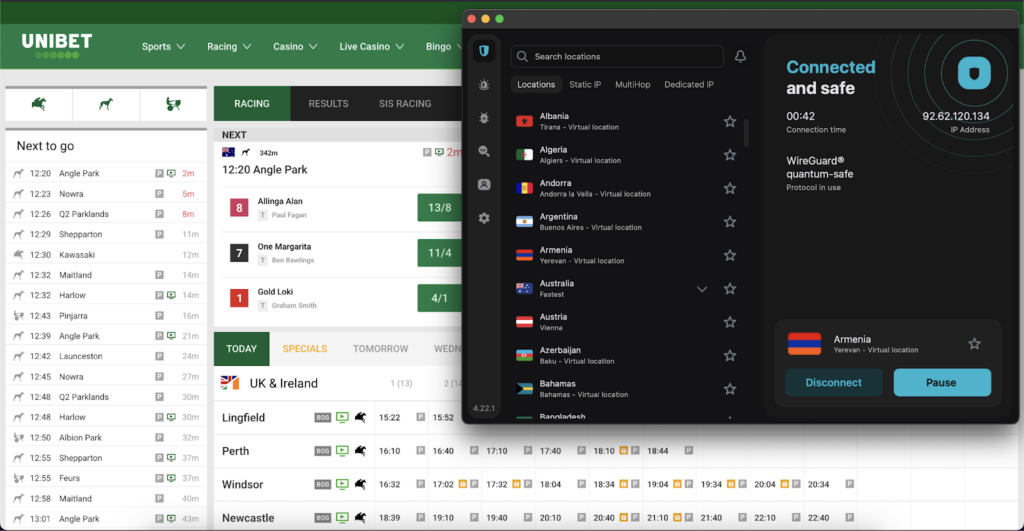Favorite the Australia location star
The height and width of the screenshot is (531, 1024).
729,289
